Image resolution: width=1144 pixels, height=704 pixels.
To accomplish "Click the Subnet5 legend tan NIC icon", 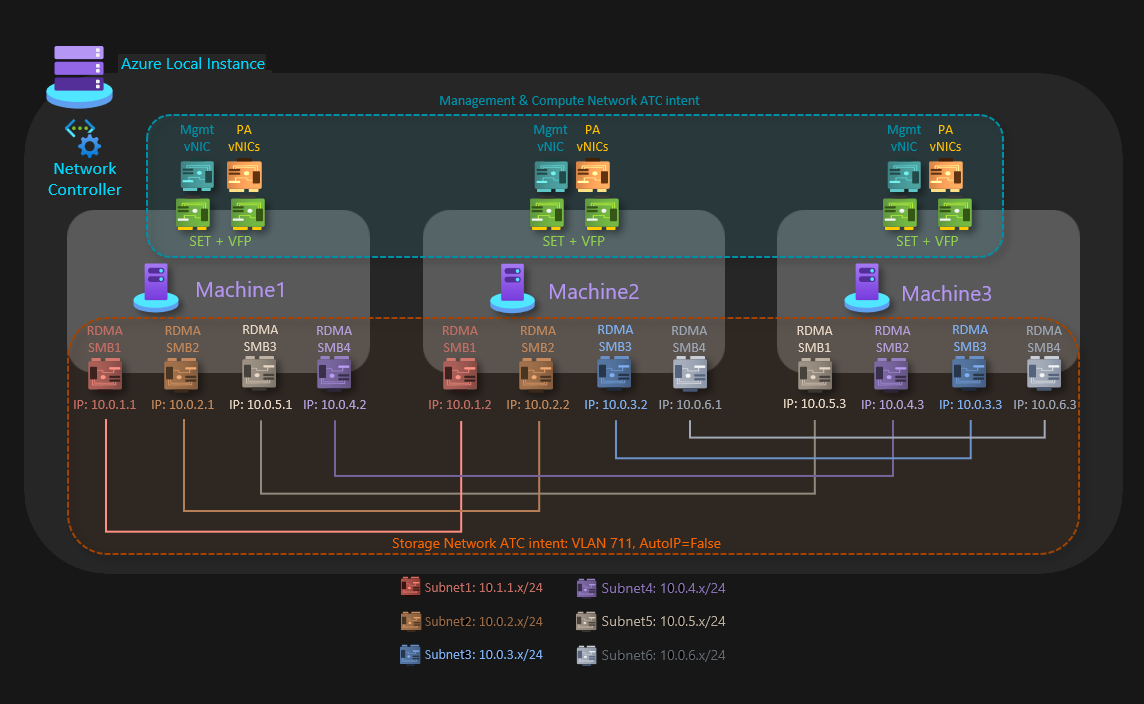I will point(586,621).
